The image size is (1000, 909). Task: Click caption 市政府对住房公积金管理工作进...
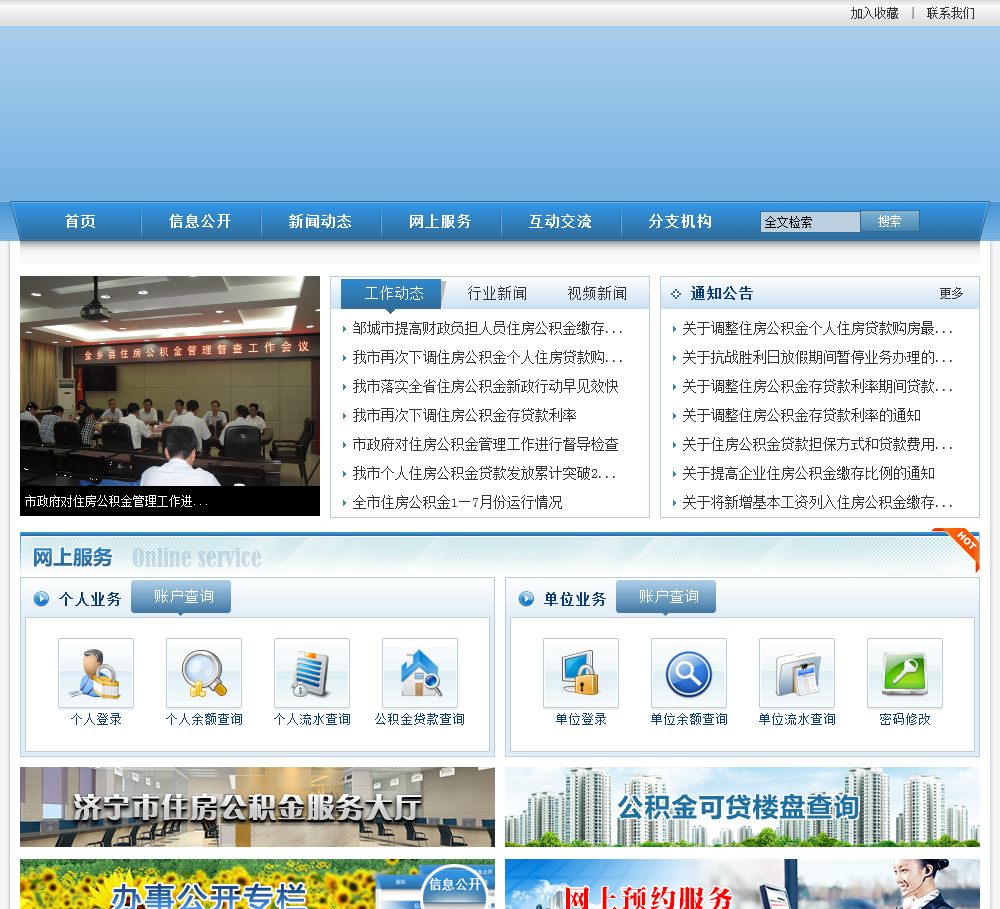pos(116,501)
